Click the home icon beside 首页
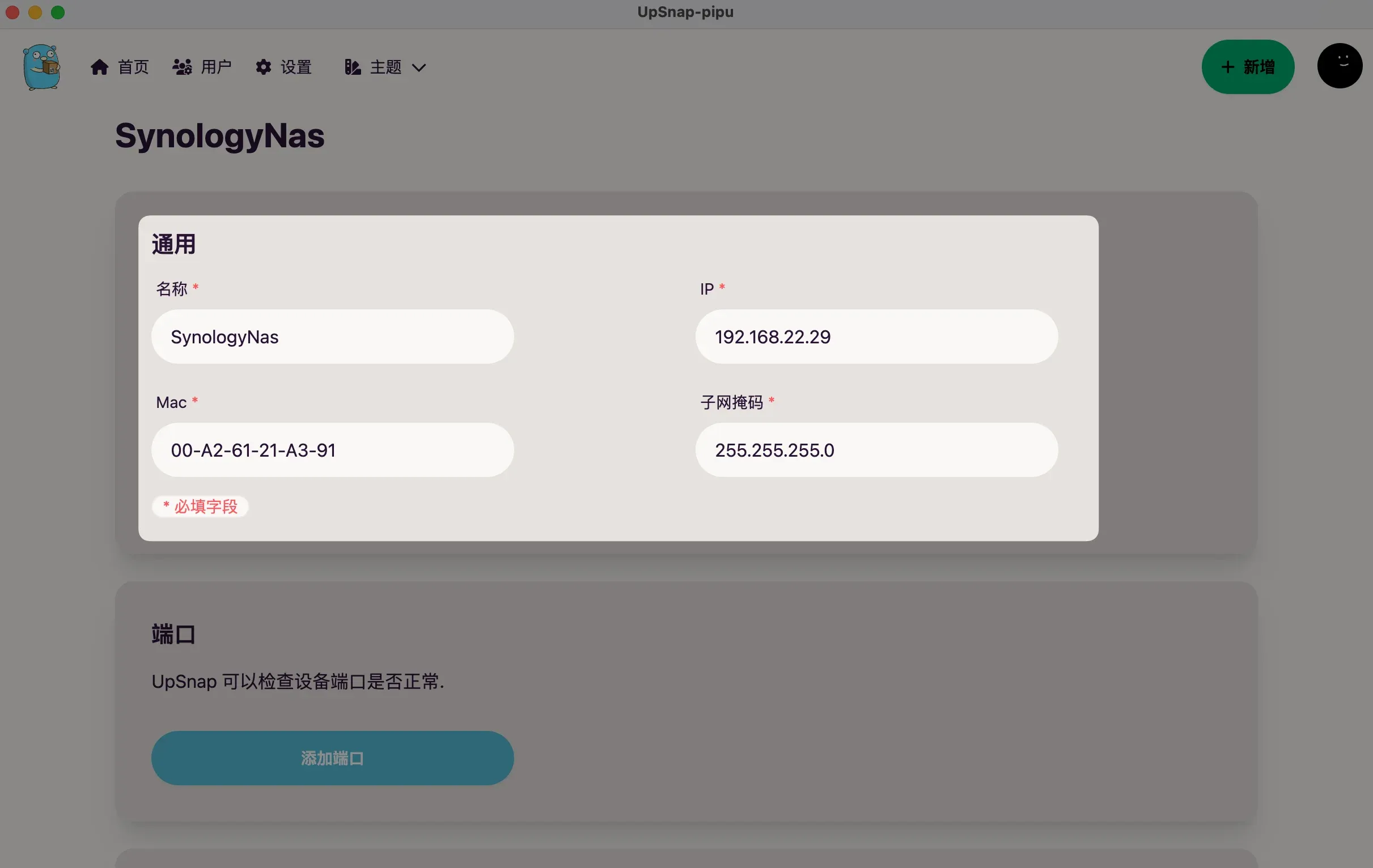 coord(99,67)
